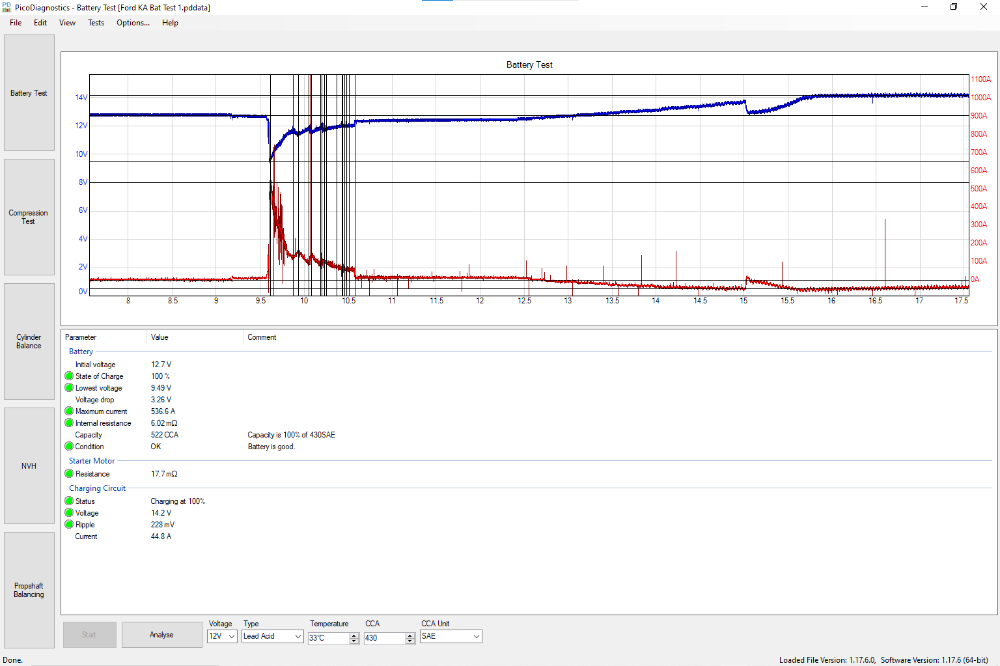This screenshot has height=666, width=1000.
Task: Select the Cylinder Balance test
Action: pyautogui.click(x=29, y=341)
